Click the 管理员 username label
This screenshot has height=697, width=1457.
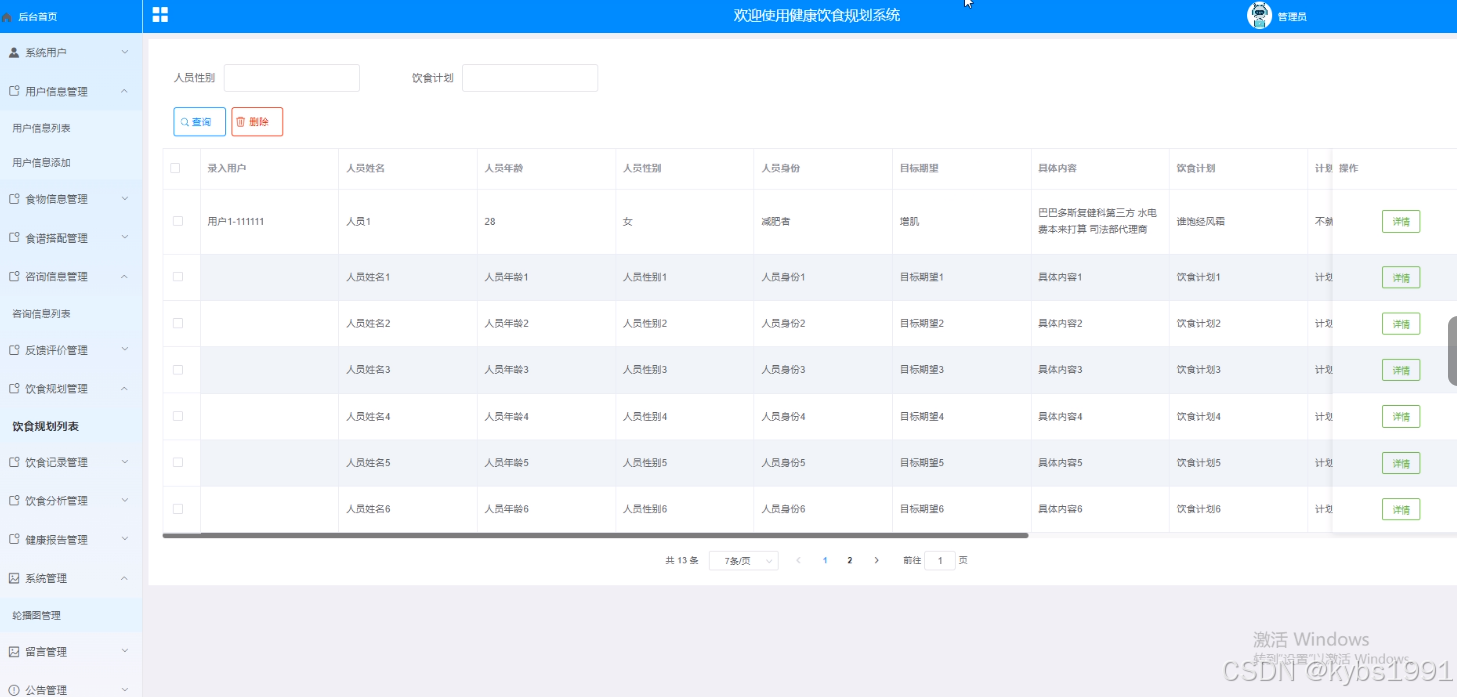click(x=1292, y=17)
